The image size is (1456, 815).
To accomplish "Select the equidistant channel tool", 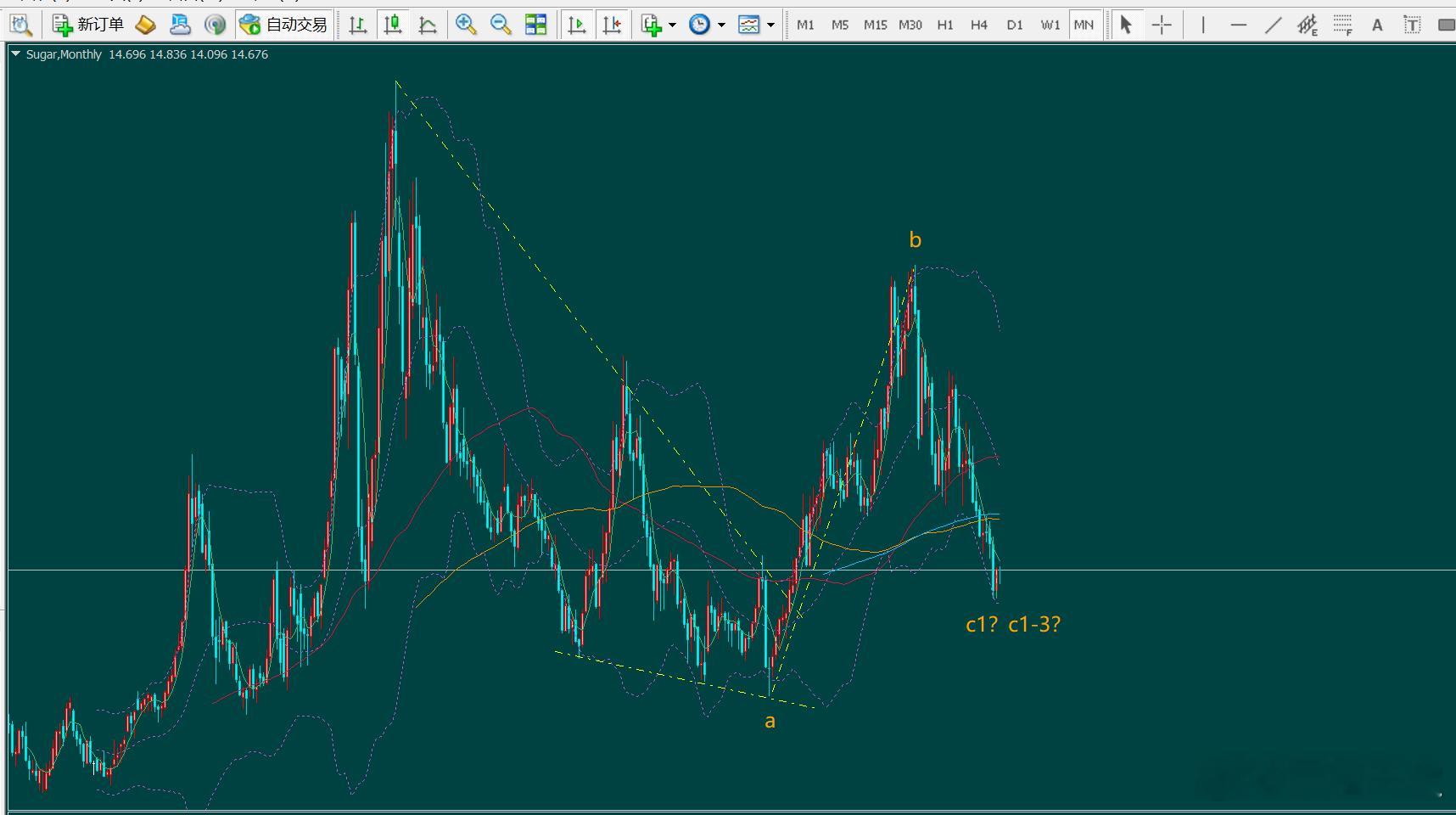I will pos(1308,25).
